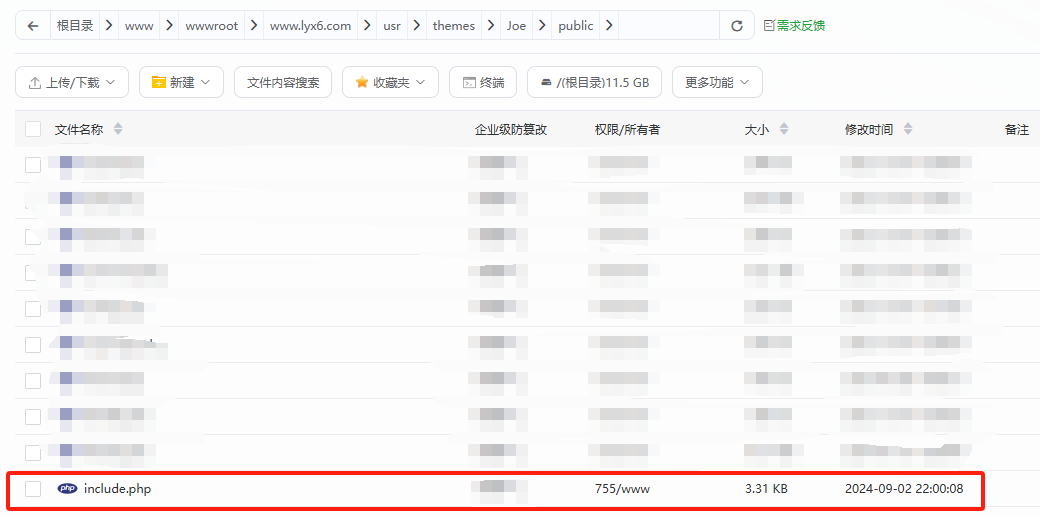This screenshot has height=516, width=1040.
Task: Open the 终端 terminal button
Action: point(483,82)
